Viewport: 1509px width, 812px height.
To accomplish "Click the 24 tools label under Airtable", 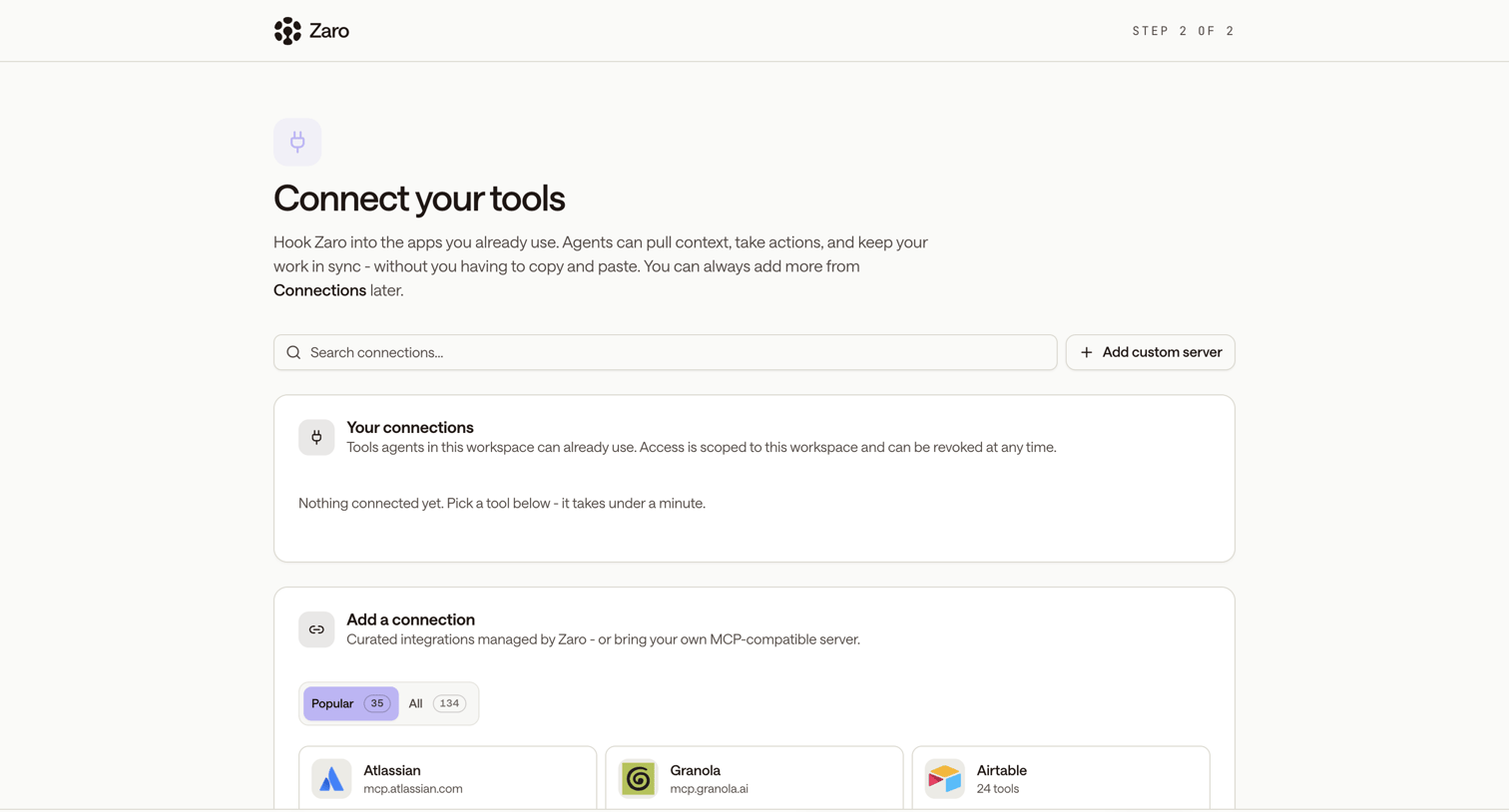I will point(998,788).
